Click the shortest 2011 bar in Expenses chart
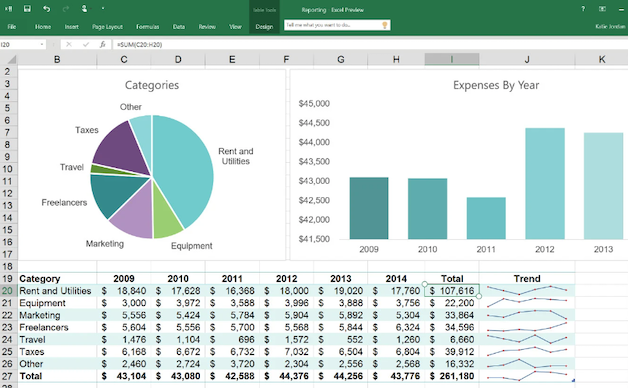628x388 pixels. 486,218
